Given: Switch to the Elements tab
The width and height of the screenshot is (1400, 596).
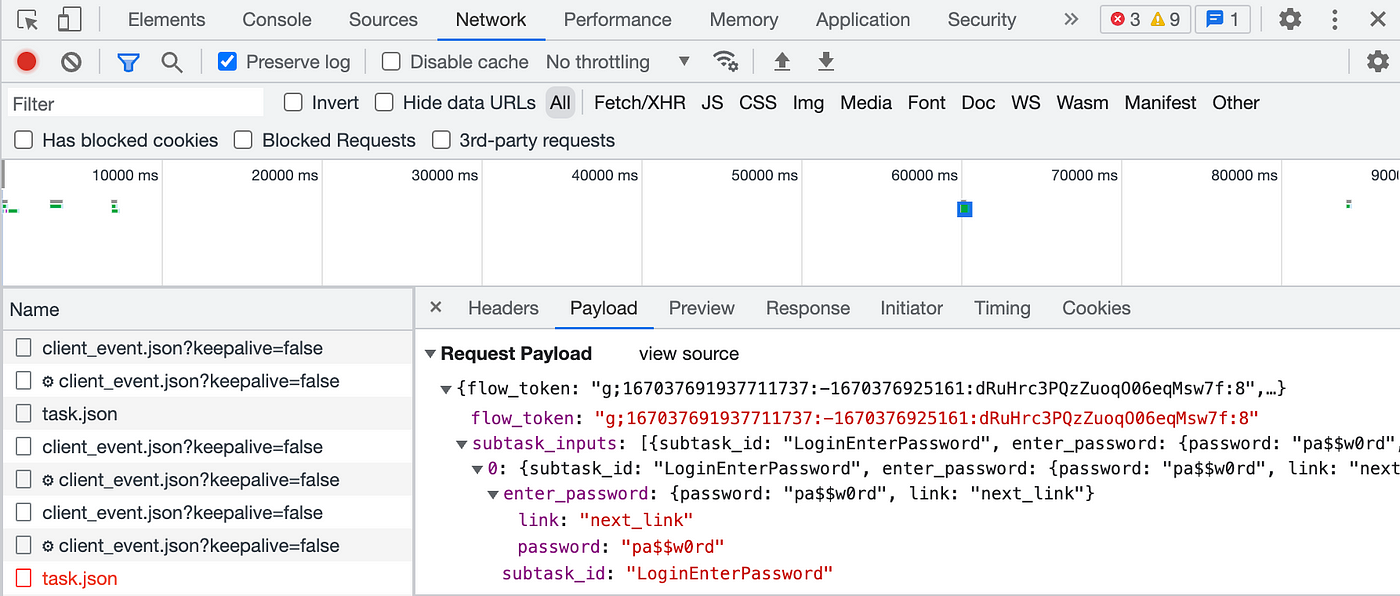Looking at the screenshot, I should point(166,19).
